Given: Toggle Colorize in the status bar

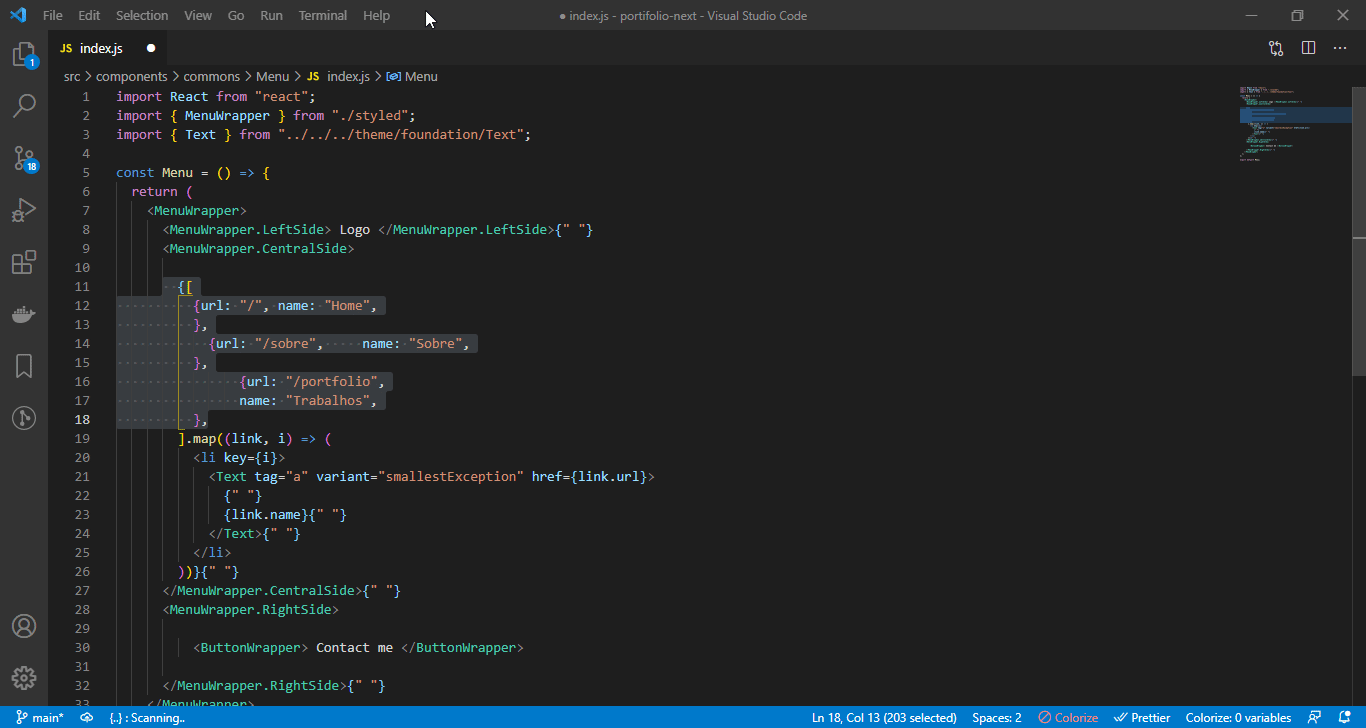Looking at the screenshot, I should click(x=1068, y=717).
